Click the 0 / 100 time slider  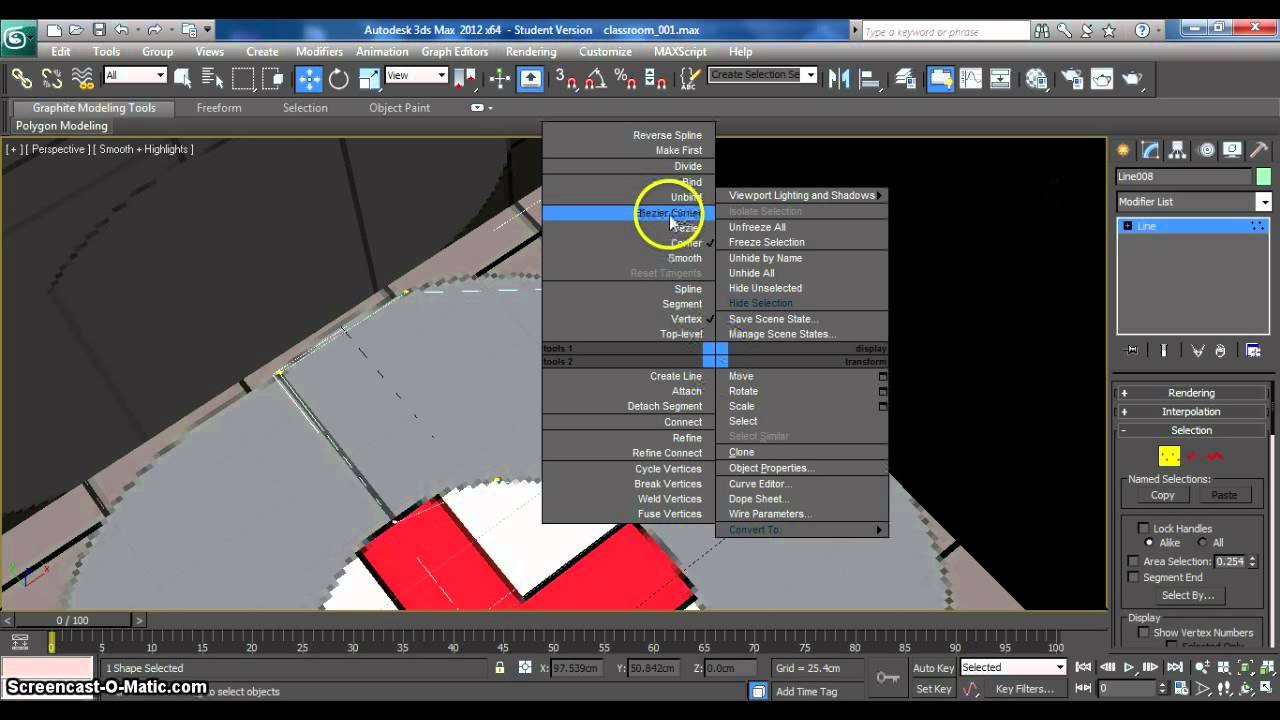click(x=72, y=620)
